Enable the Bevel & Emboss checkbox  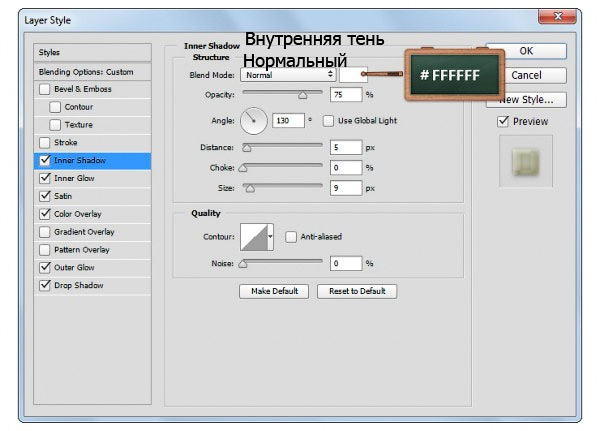click(44, 89)
